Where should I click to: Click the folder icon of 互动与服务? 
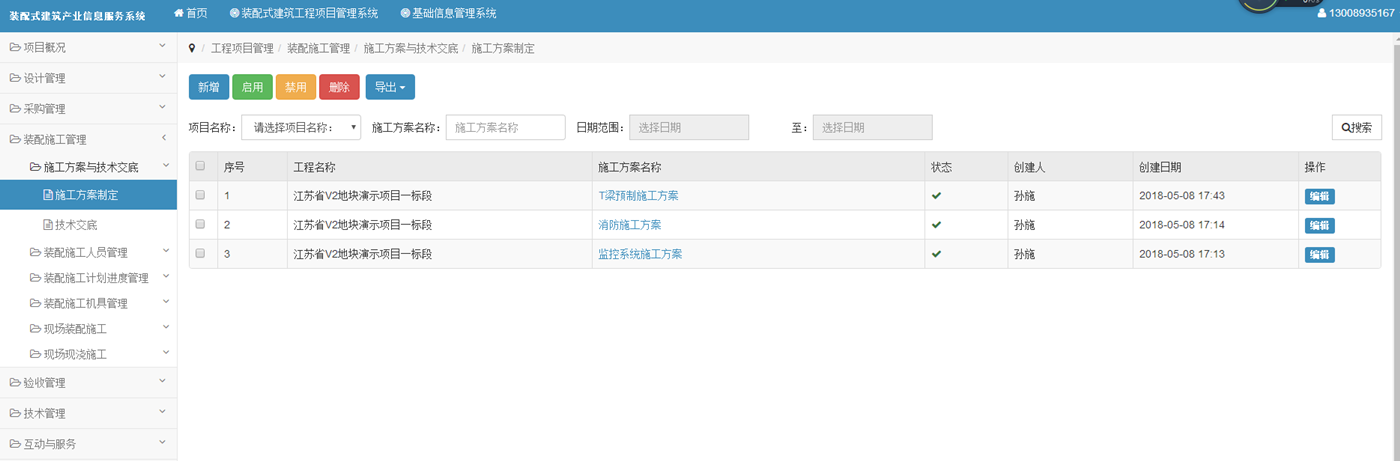(15, 444)
